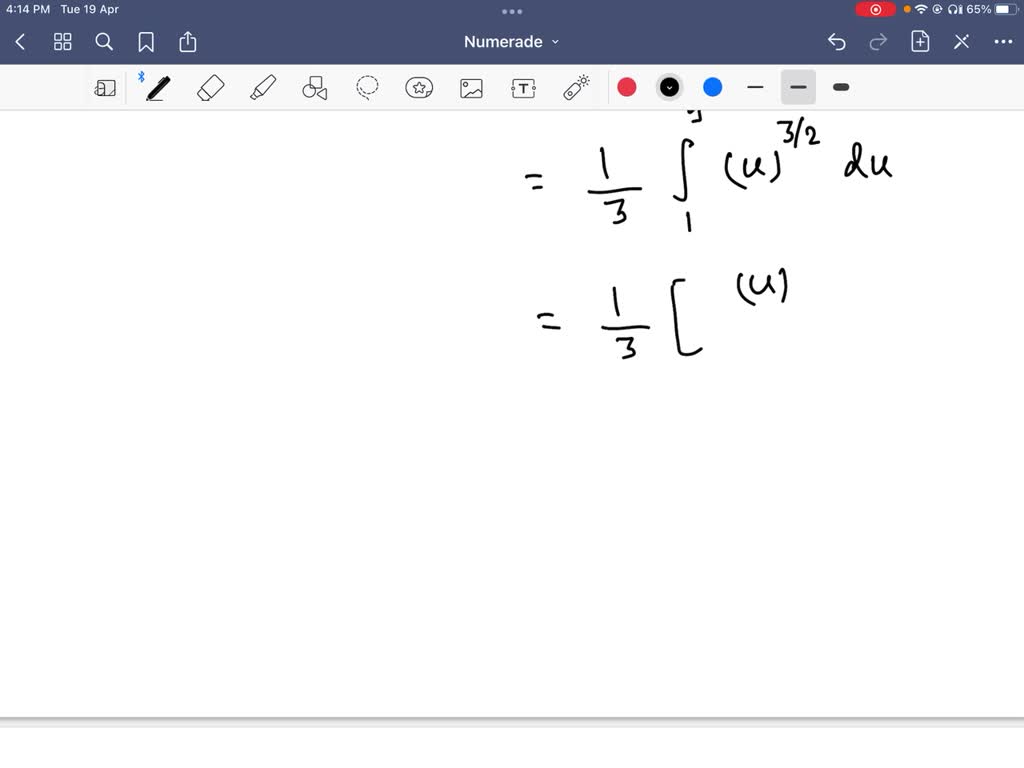The height and width of the screenshot is (768, 1024).
Task: Expand the black color options chevron
Action: click(669, 87)
